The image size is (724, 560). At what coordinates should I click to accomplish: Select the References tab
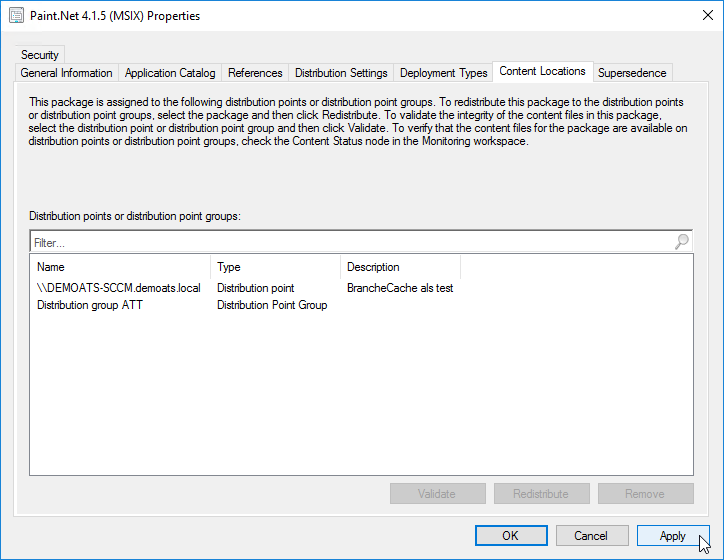255,73
